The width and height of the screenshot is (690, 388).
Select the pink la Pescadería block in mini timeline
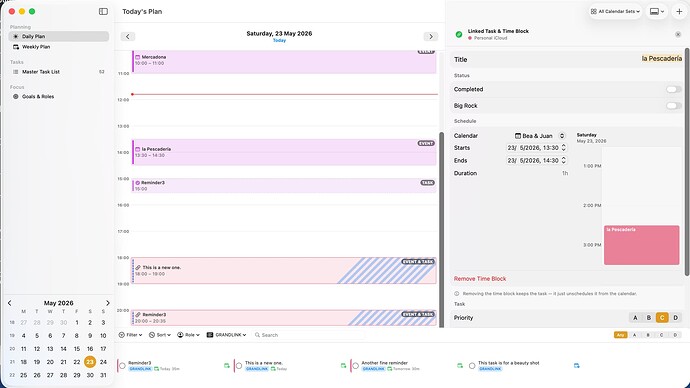(641, 245)
